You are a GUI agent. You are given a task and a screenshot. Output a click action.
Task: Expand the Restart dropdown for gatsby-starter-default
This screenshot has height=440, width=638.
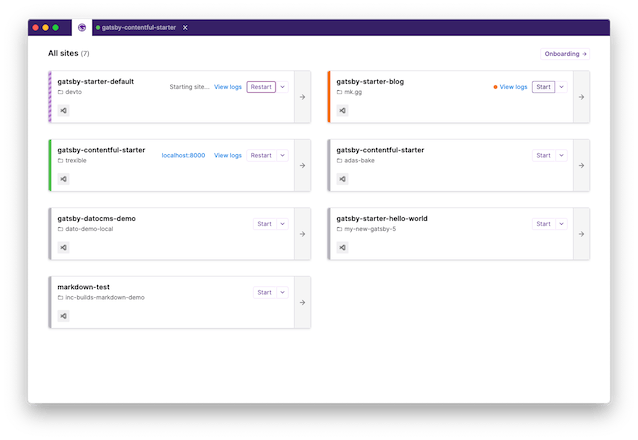[x=282, y=87]
